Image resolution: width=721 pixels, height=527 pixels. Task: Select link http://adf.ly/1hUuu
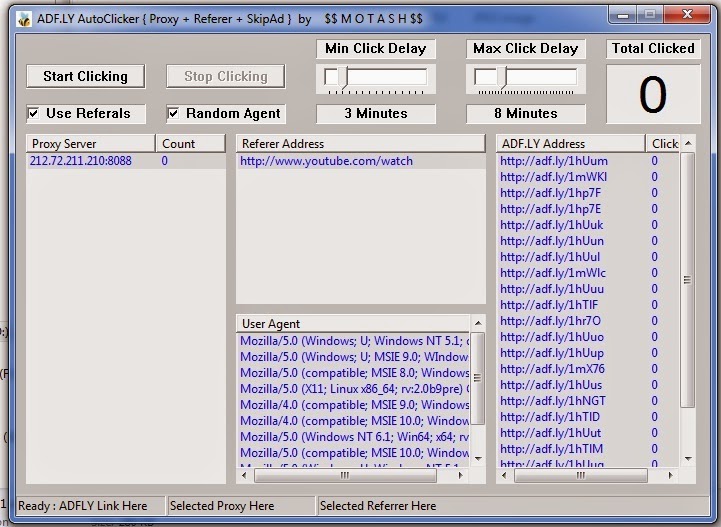[552, 289]
